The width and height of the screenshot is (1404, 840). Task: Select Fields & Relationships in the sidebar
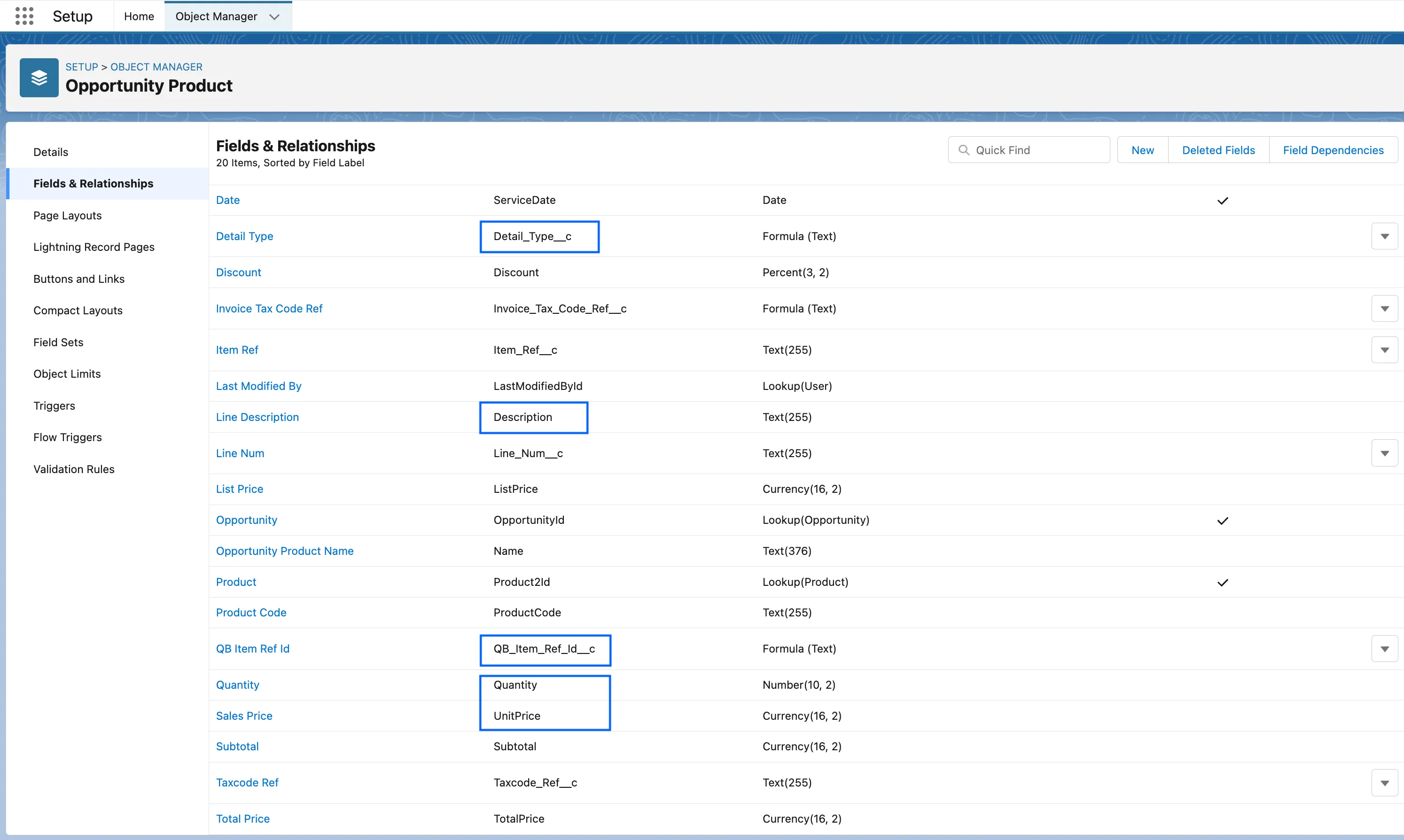click(x=108, y=183)
